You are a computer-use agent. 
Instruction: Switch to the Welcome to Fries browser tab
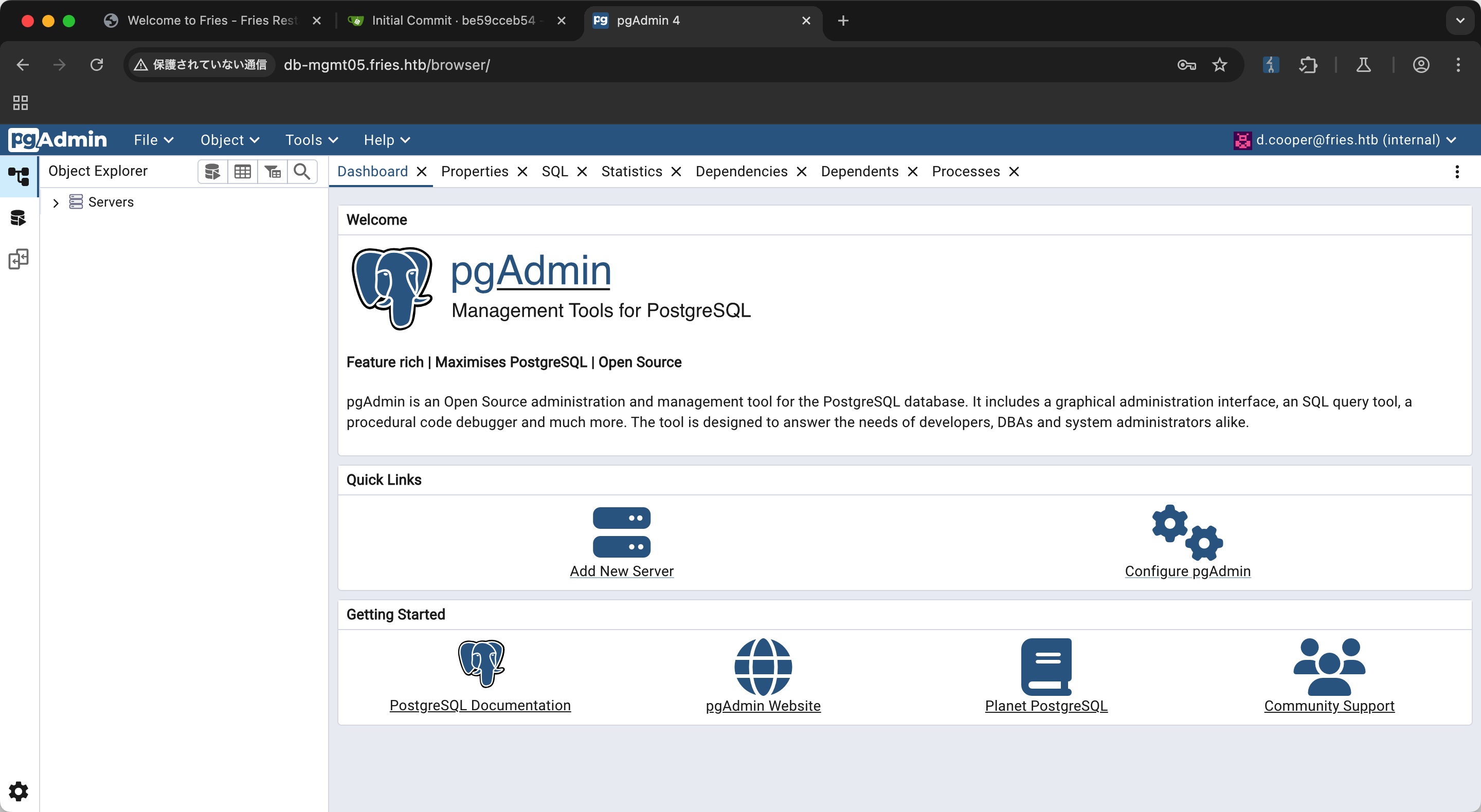(x=213, y=21)
